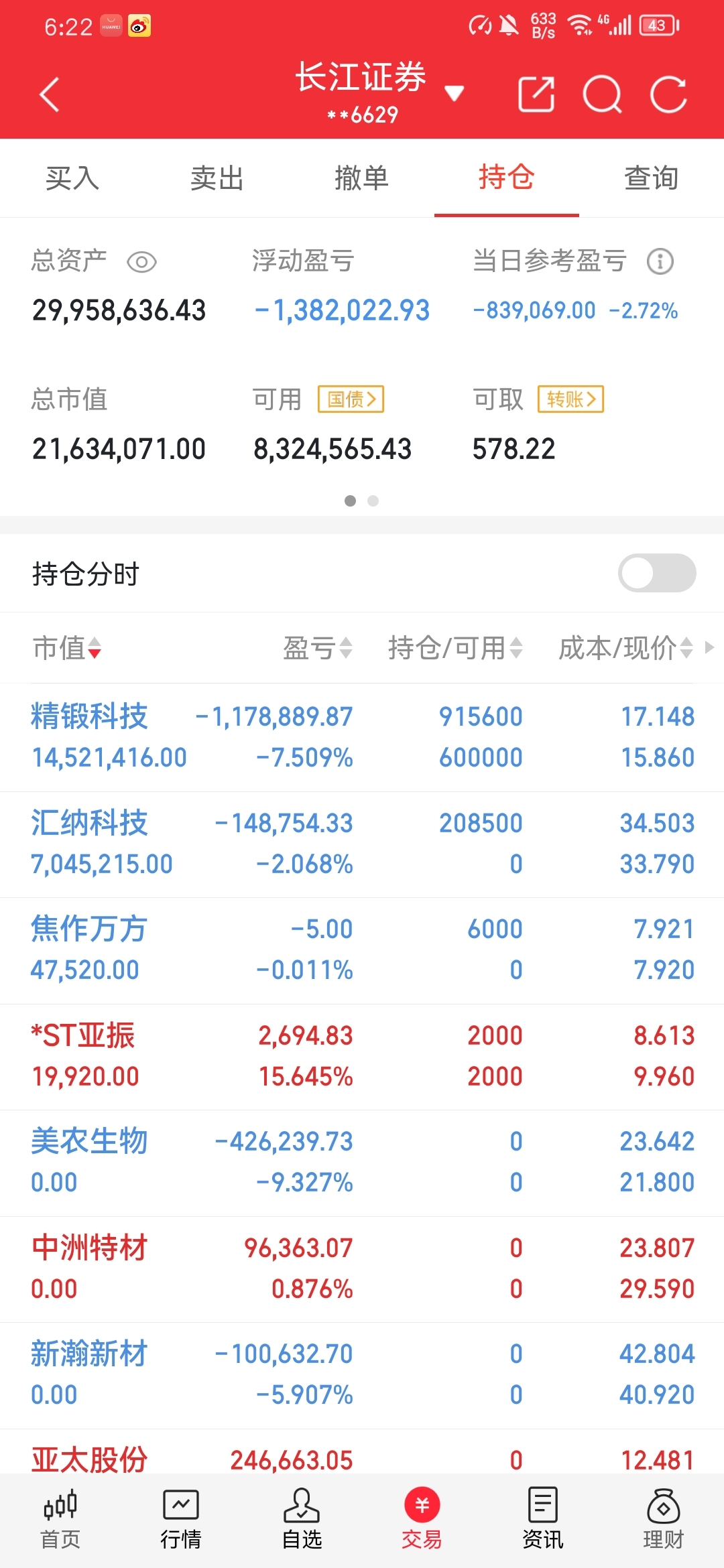The image size is (724, 1568).
Task: Switch to 买入 tab
Action: (x=72, y=178)
